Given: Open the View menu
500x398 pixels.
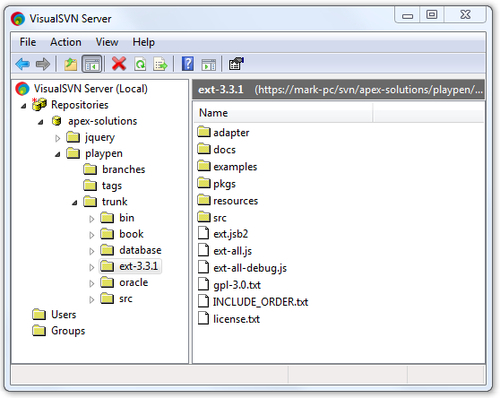Looking at the screenshot, I should pyautogui.click(x=107, y=42).
